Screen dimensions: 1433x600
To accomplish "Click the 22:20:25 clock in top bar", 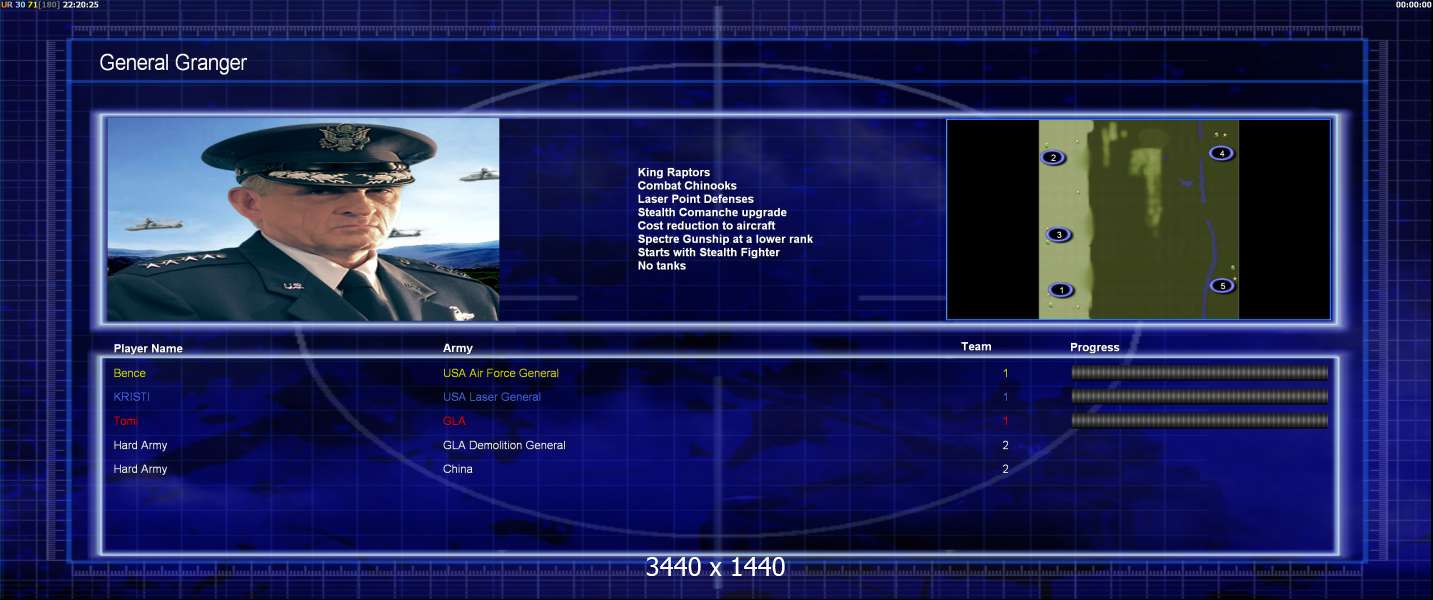I will click(80, 5).
